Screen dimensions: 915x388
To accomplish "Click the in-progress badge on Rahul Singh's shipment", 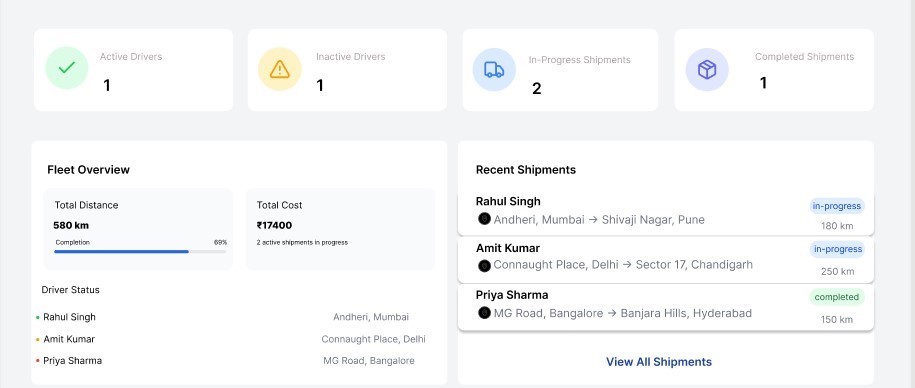I will pos(837,206).
